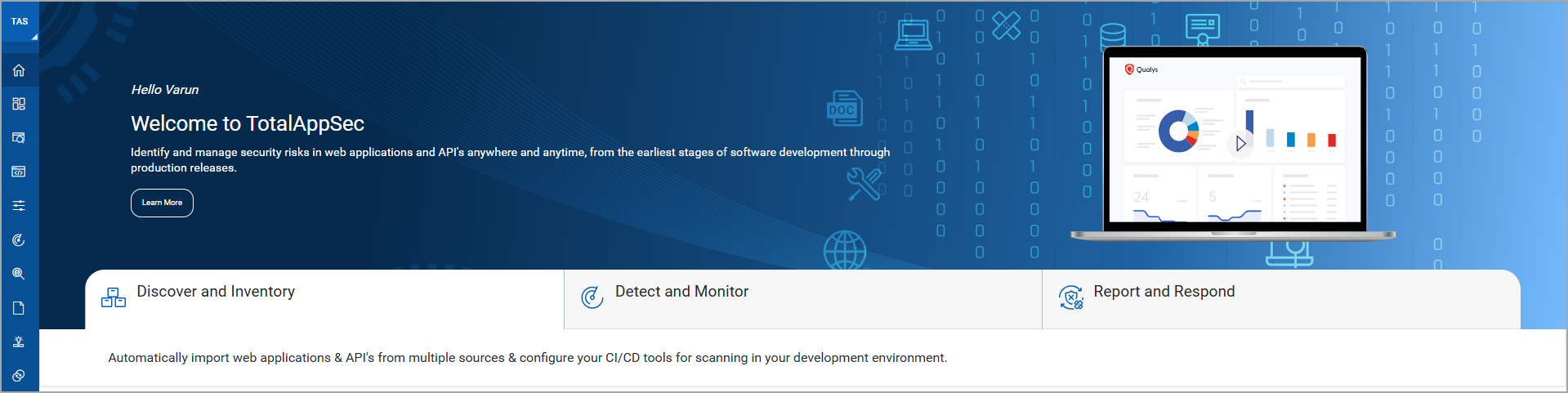Open the code window sidebar icon
The width and height of the screenshot is (1568, 393).
pos(19,172)
